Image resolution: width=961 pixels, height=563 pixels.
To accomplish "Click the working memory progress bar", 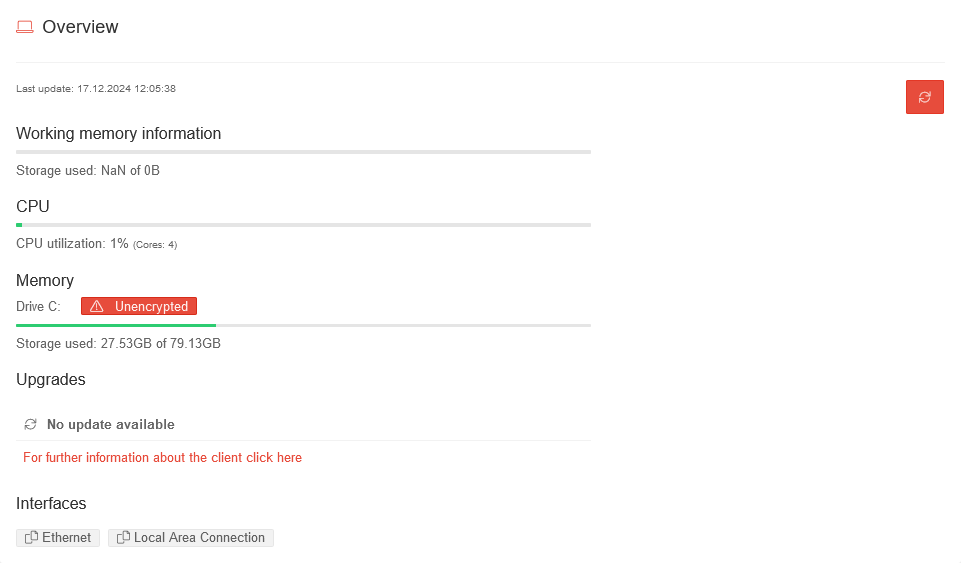I will (303, 152).
